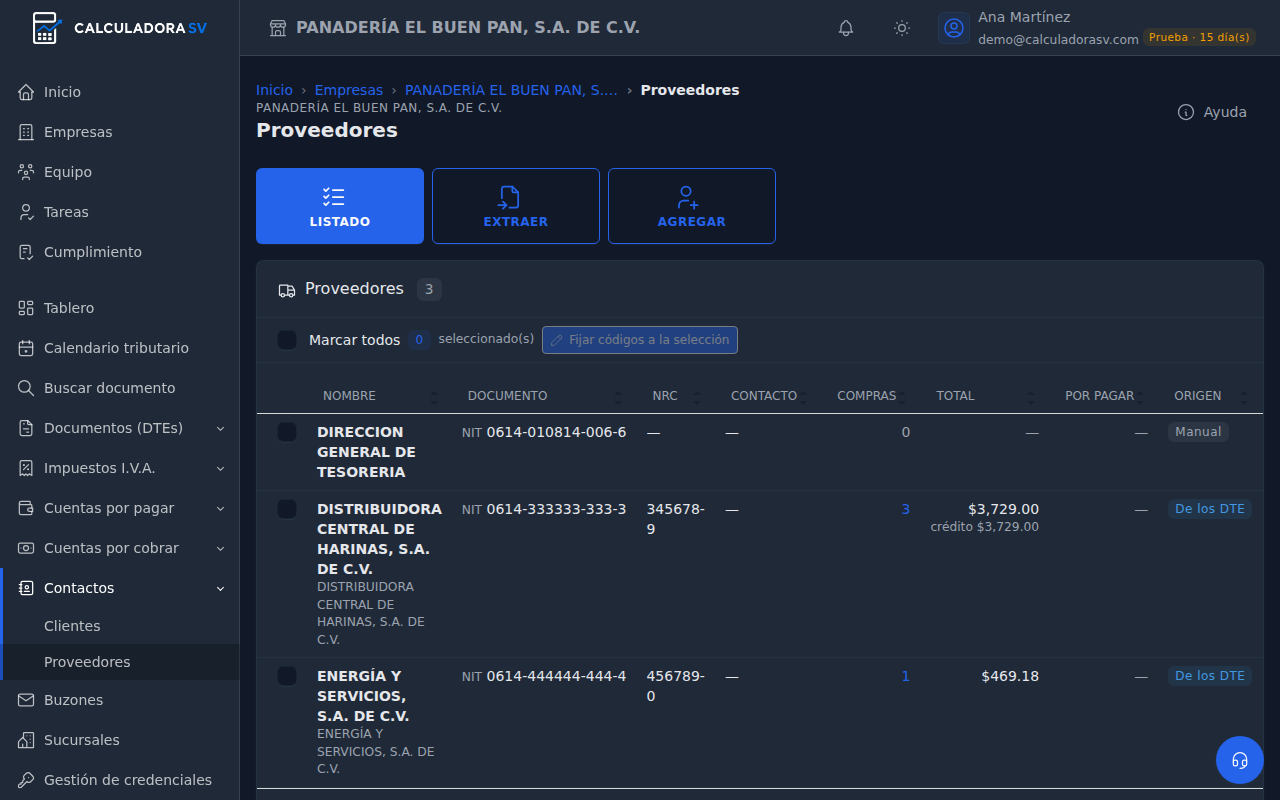Click the Calendario tributario calendar icon
The width and height of the screenshot is (1280, 800).
pos(26,348)
